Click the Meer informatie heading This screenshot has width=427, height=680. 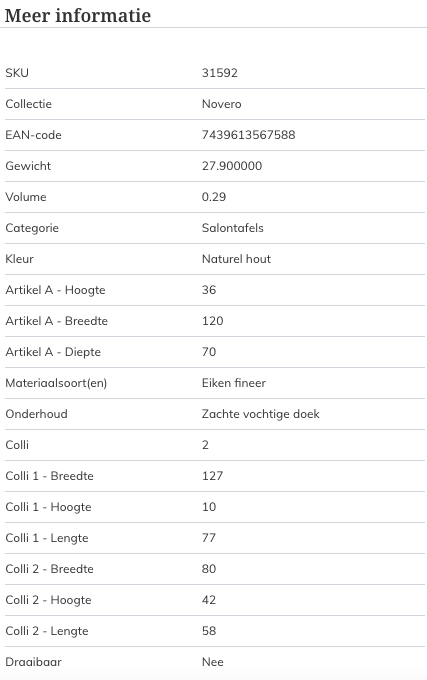(78, 16)
